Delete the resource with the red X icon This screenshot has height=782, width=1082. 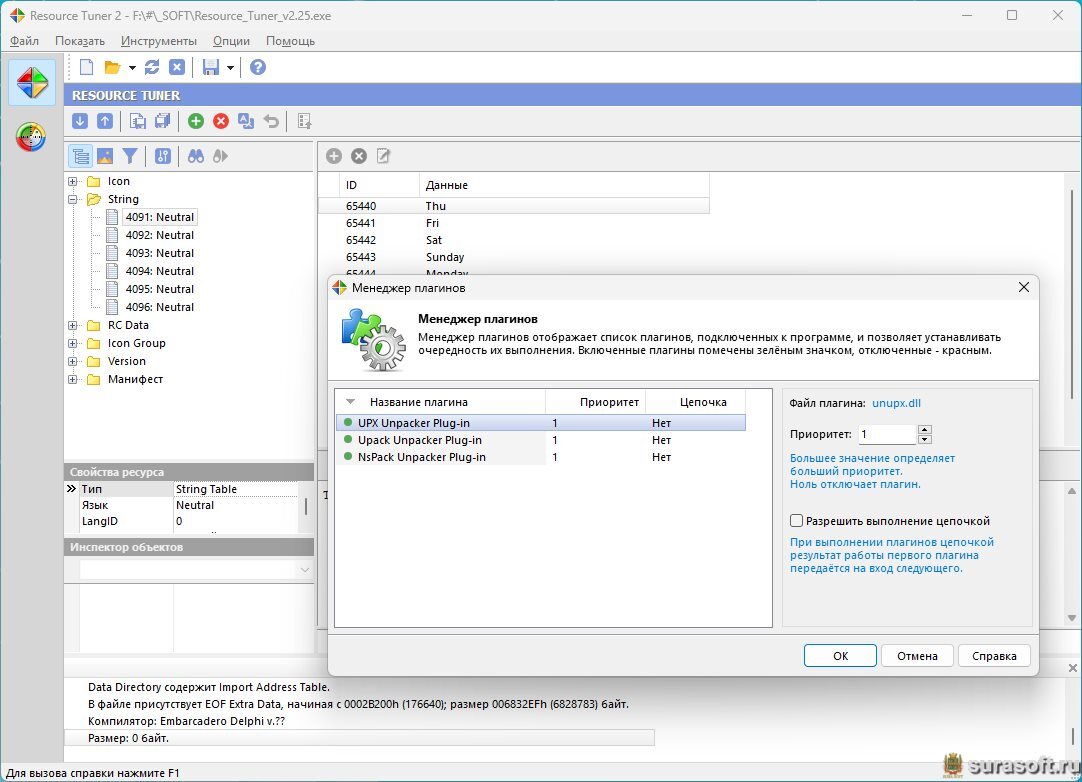[221, 121]
